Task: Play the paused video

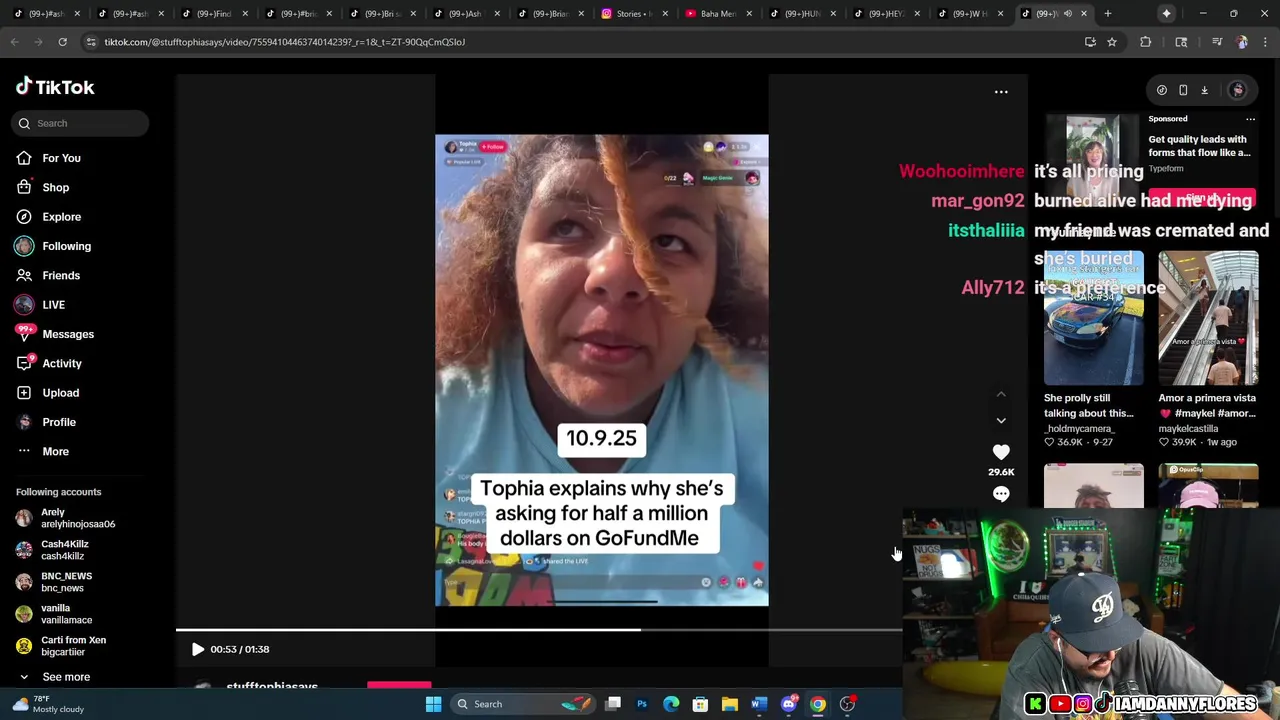Action: pos(197,649)
